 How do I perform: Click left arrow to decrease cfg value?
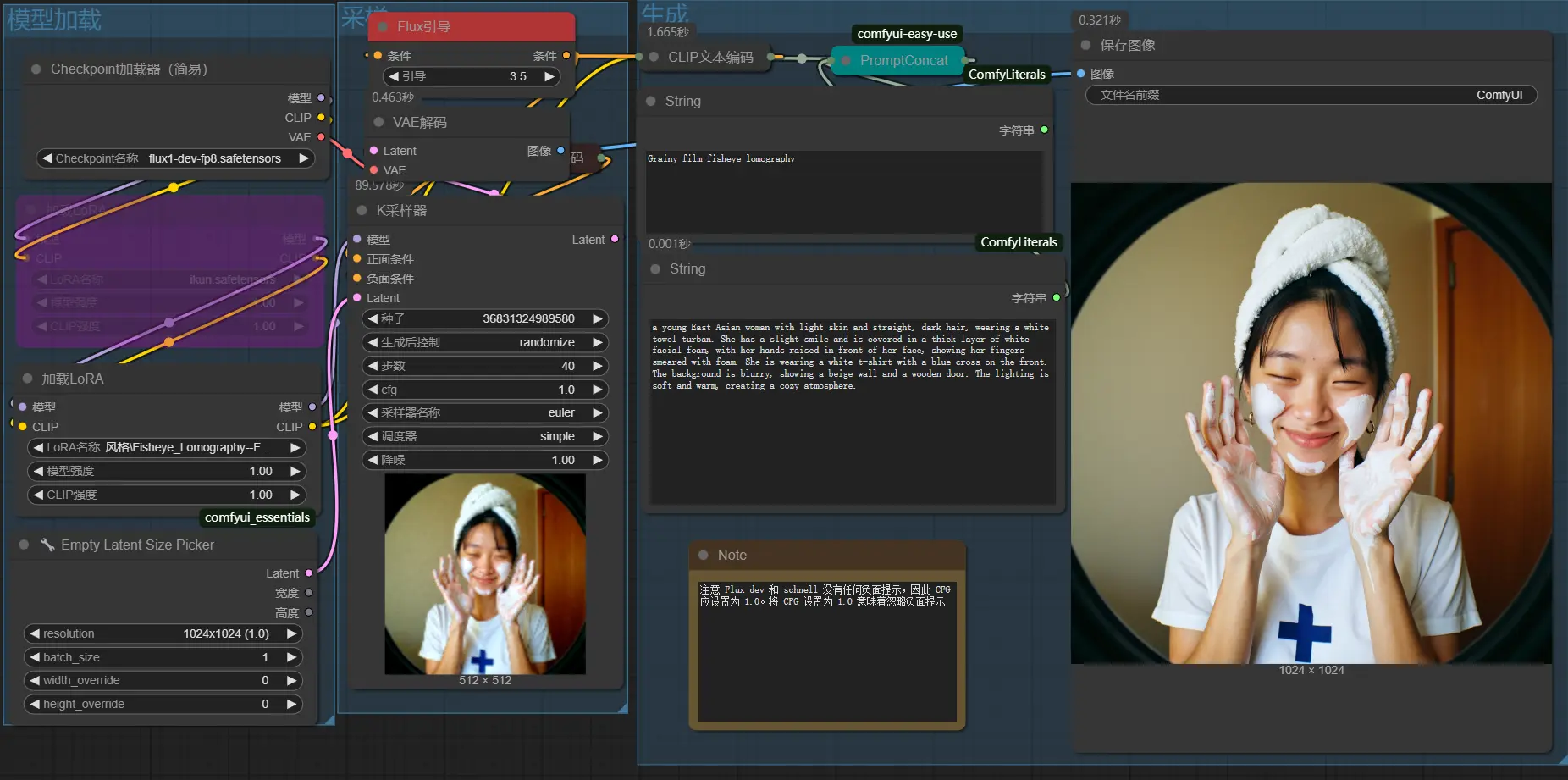pos(373,390)
